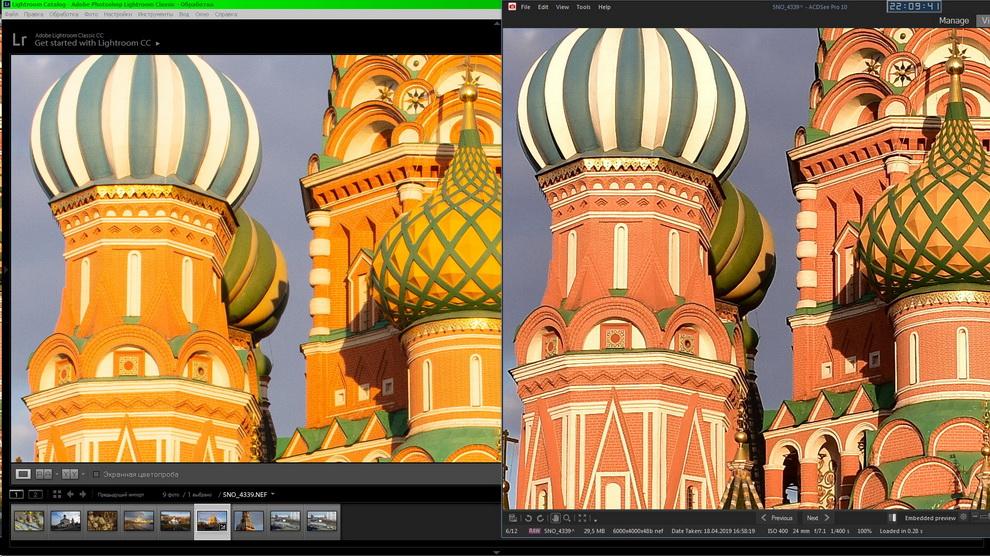Open the File menu in ACDSee

pyautogui.click(x=525, y=7)
